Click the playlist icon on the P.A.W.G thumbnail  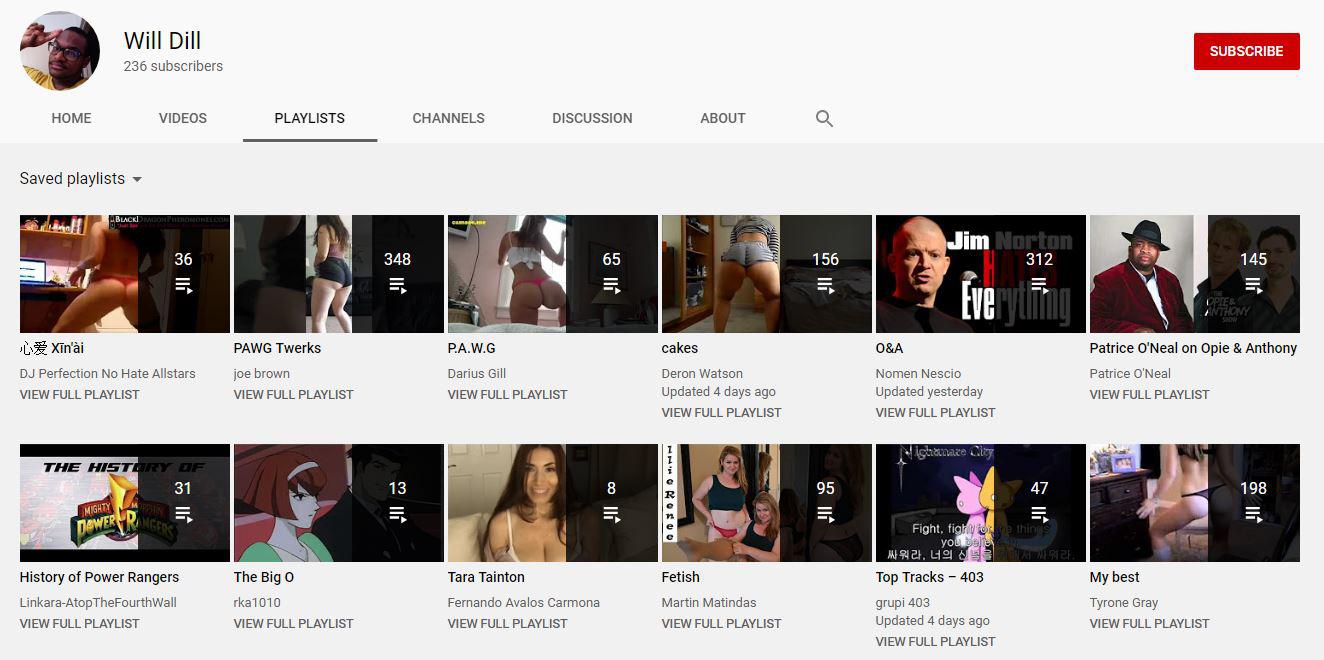coord(612,285)
